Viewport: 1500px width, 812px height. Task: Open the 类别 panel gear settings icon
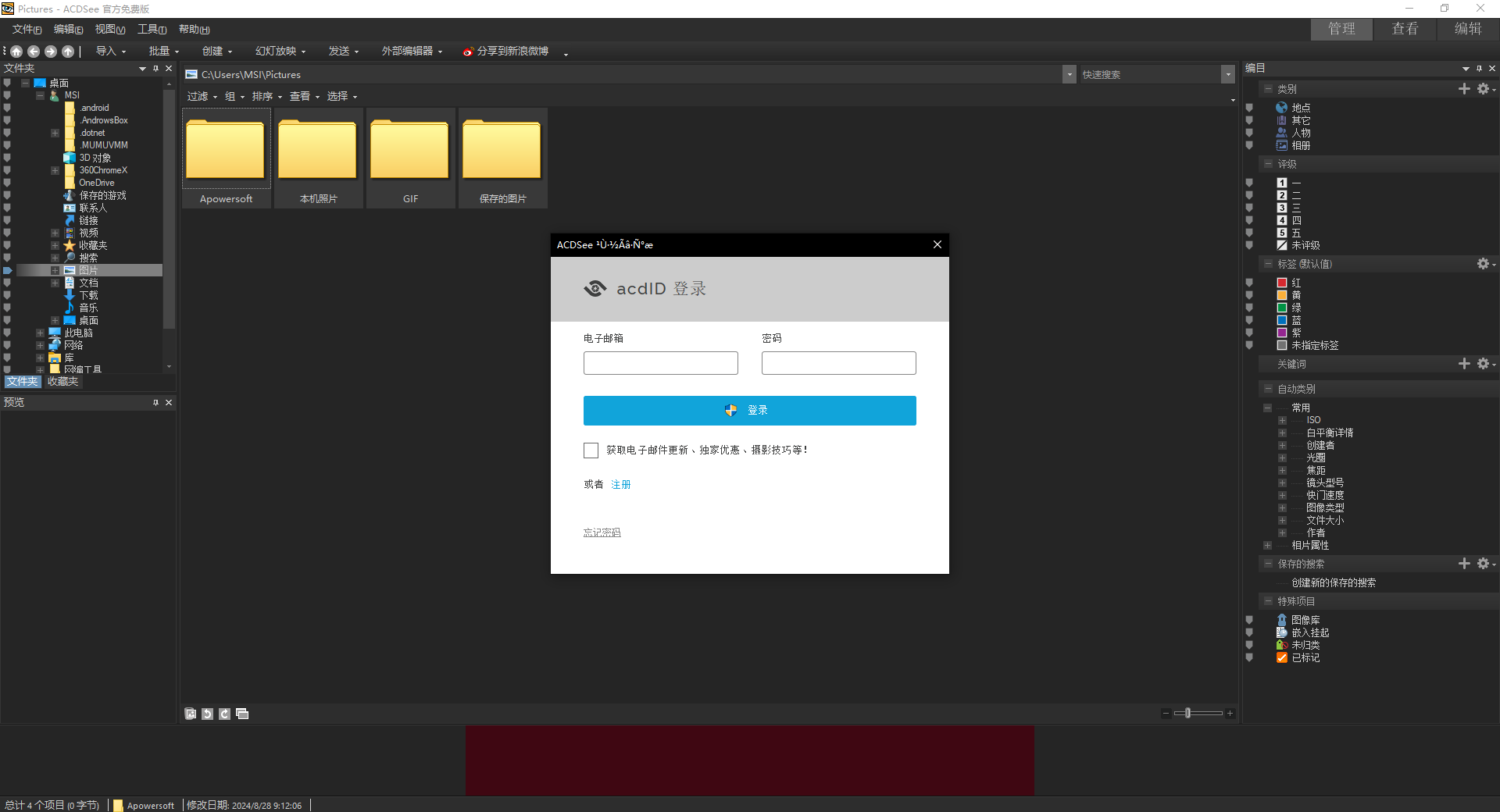click(1484, 89)
